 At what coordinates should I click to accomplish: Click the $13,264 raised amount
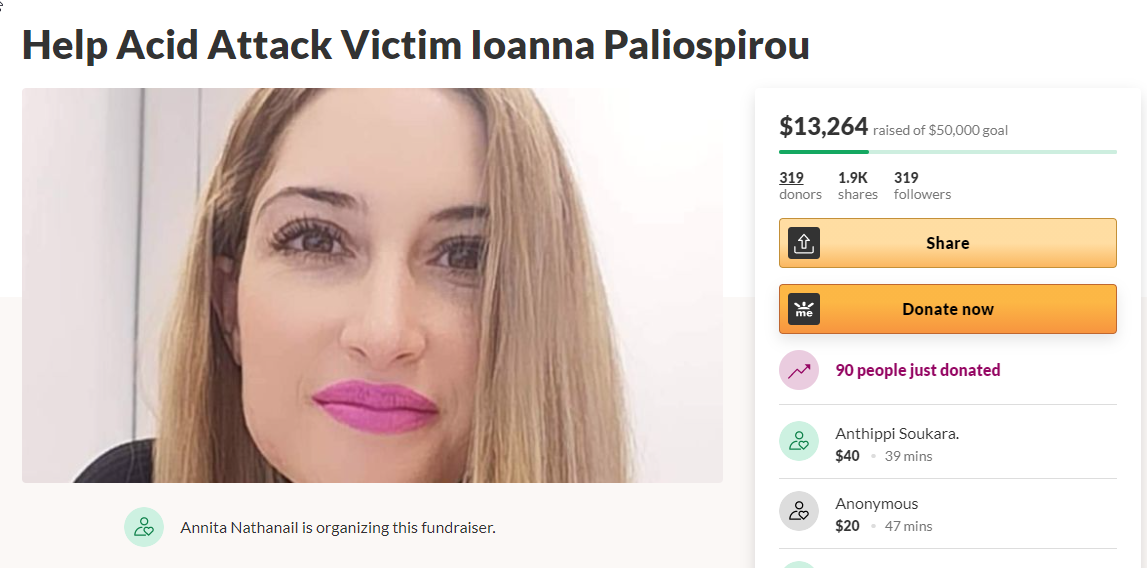pos(824,127)
